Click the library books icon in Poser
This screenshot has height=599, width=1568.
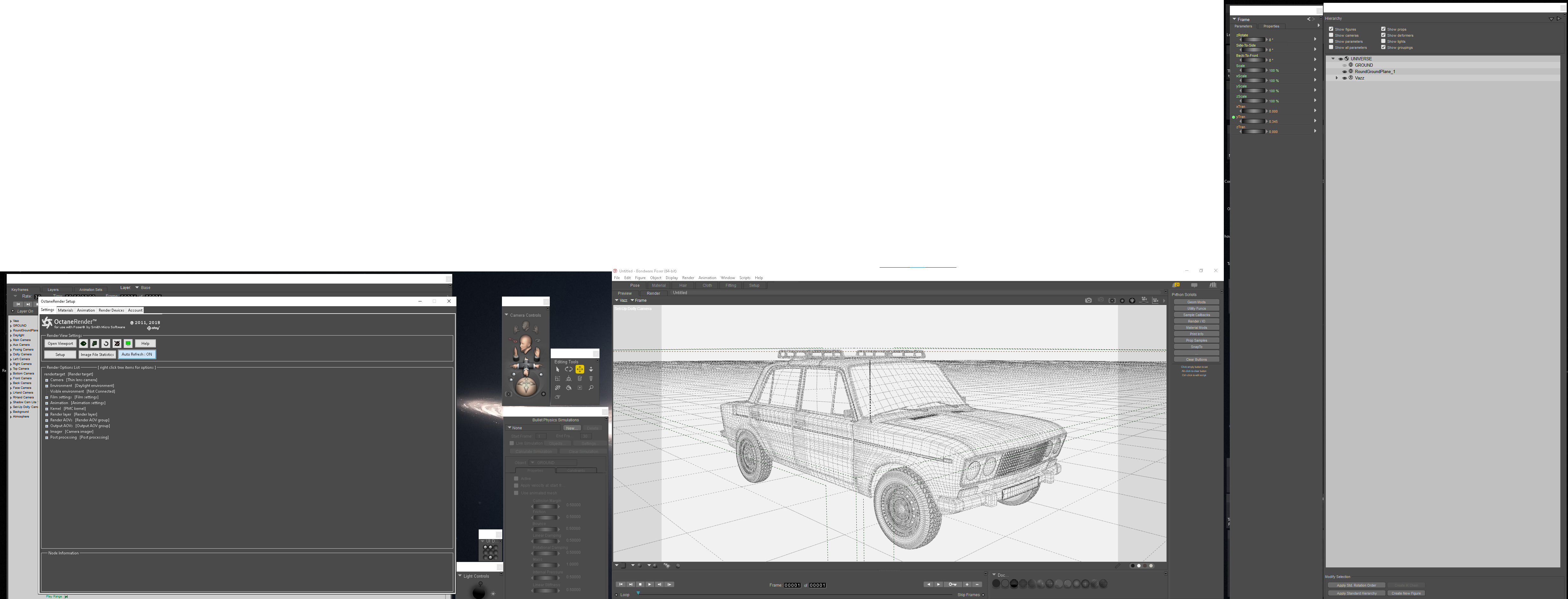pyautogui.click(x=1213, y=285)
